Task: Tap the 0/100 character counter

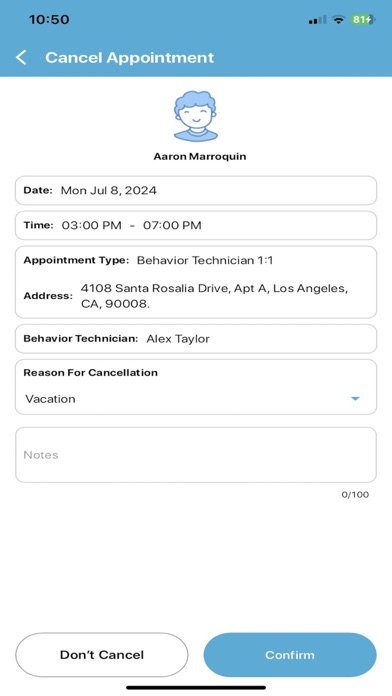Action: pos(355,494)
